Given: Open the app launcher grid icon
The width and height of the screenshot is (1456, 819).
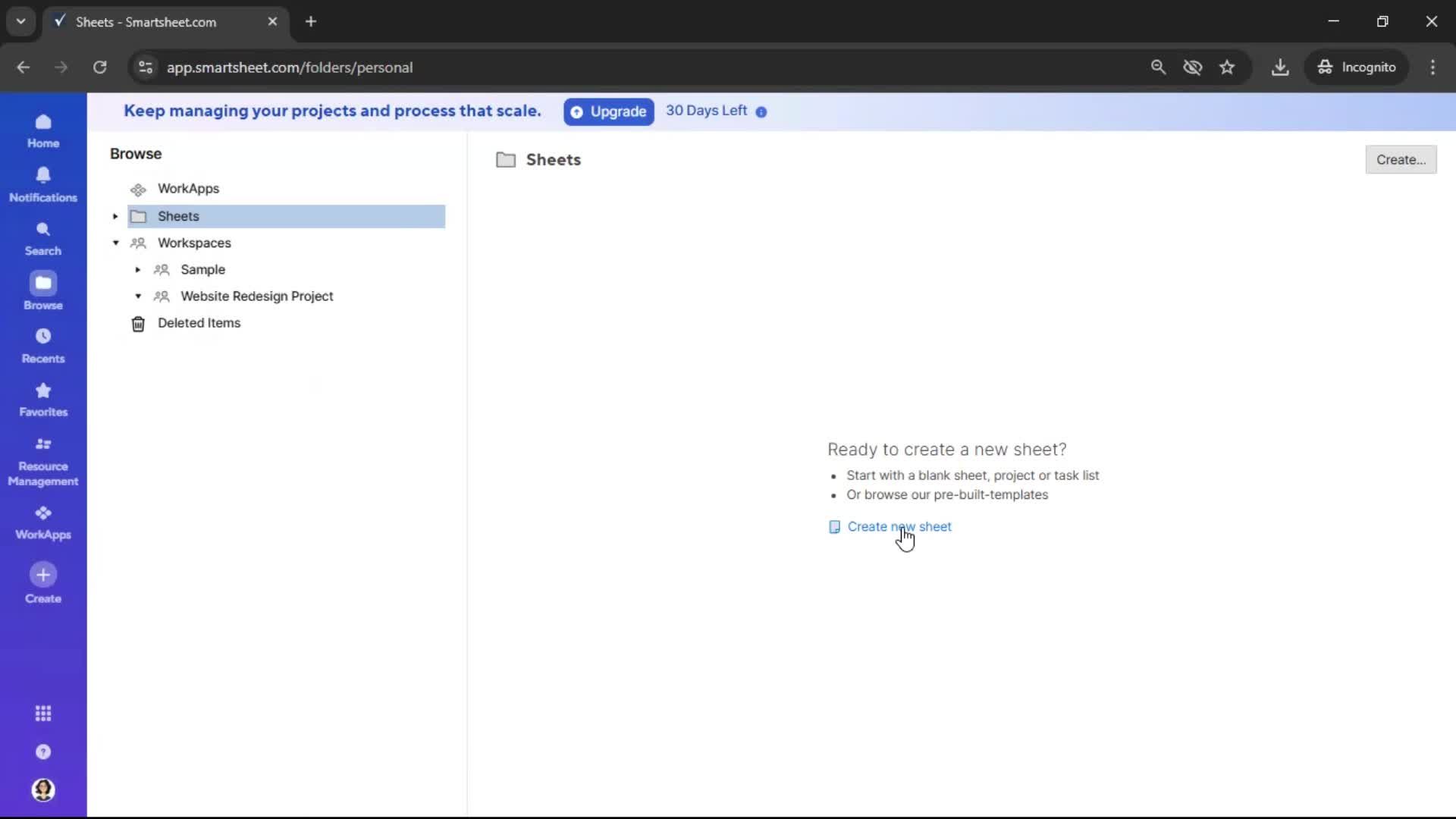Looking at the screenshot, I should point(43,714).
